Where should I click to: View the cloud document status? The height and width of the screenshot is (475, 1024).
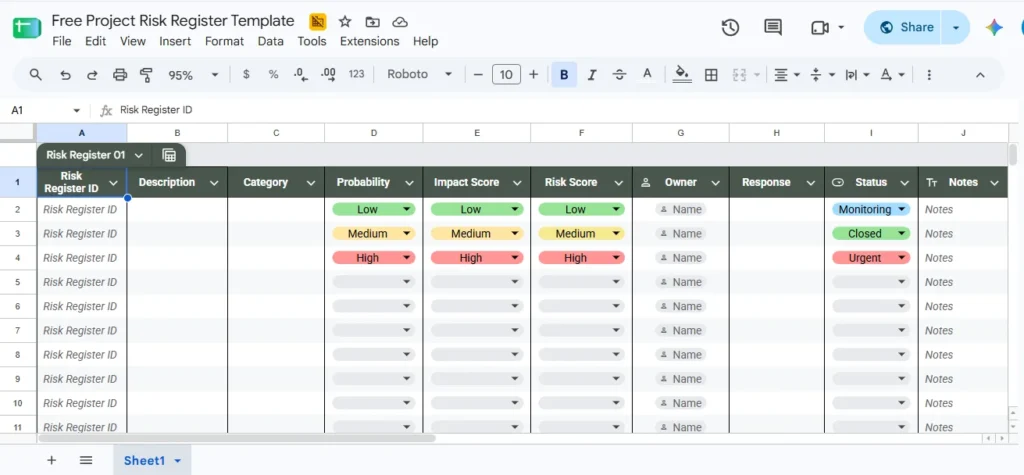[400, 22]
